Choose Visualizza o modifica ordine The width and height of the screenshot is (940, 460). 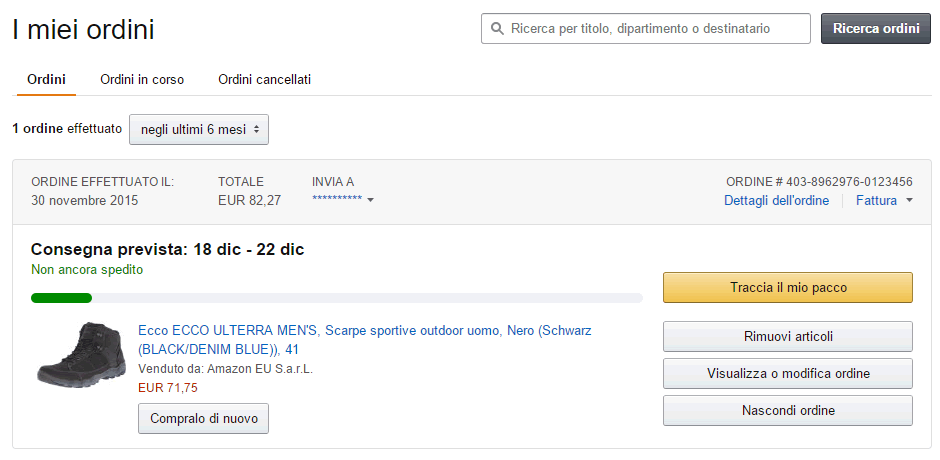(x=787, y=374)
